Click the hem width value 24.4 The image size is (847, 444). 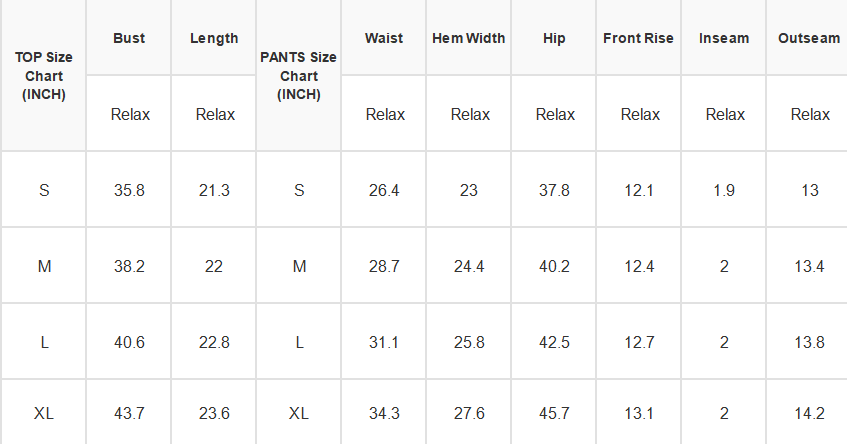tap(469, 266)
